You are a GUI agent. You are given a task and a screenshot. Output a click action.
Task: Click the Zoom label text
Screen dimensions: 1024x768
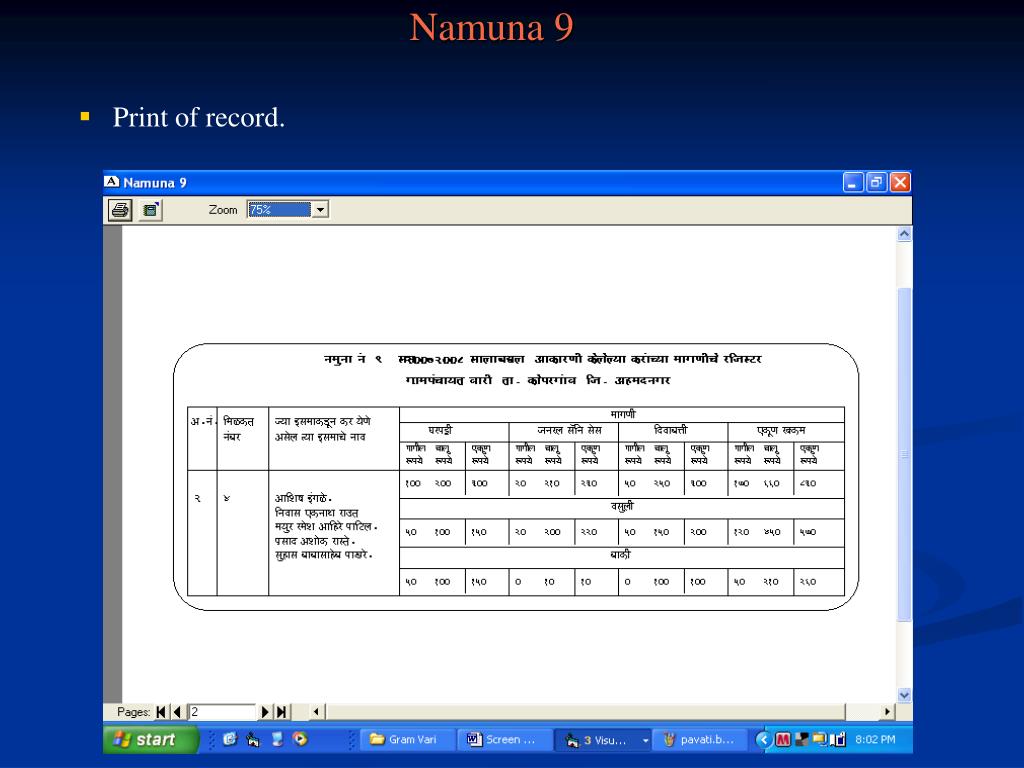pyautogui.click(x=223, y=210)
